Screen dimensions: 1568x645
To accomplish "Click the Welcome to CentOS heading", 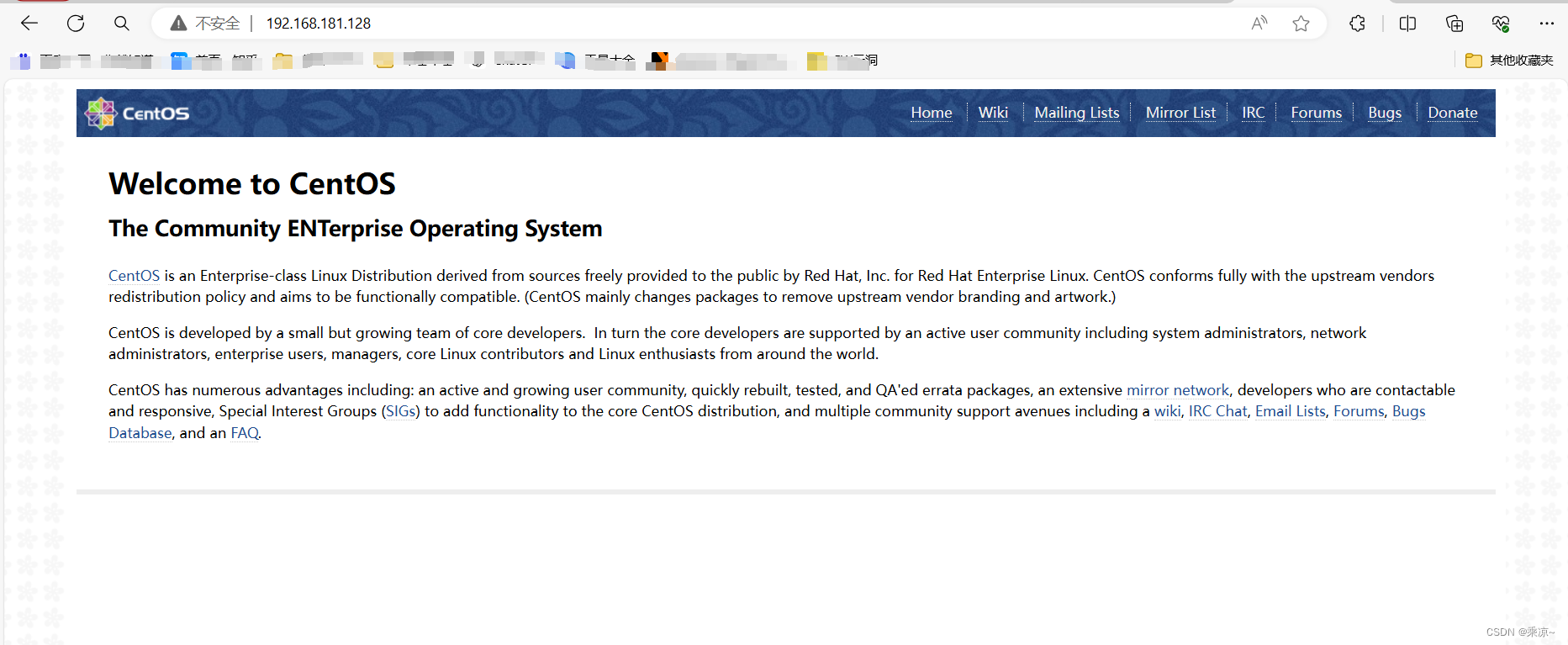I will (x=252, y=184).
